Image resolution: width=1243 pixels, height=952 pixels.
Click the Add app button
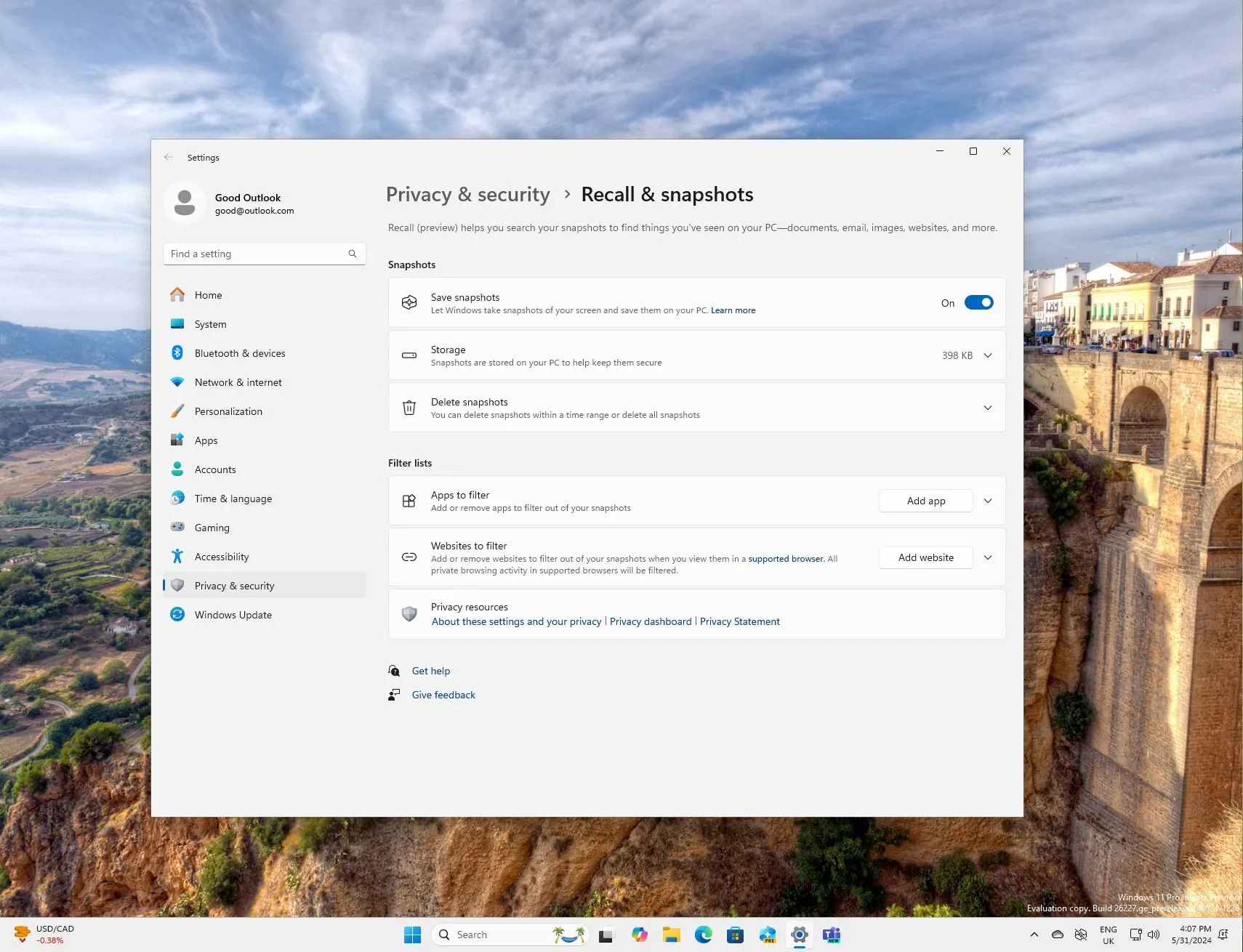pyautogui.click(x=925, y=501)
